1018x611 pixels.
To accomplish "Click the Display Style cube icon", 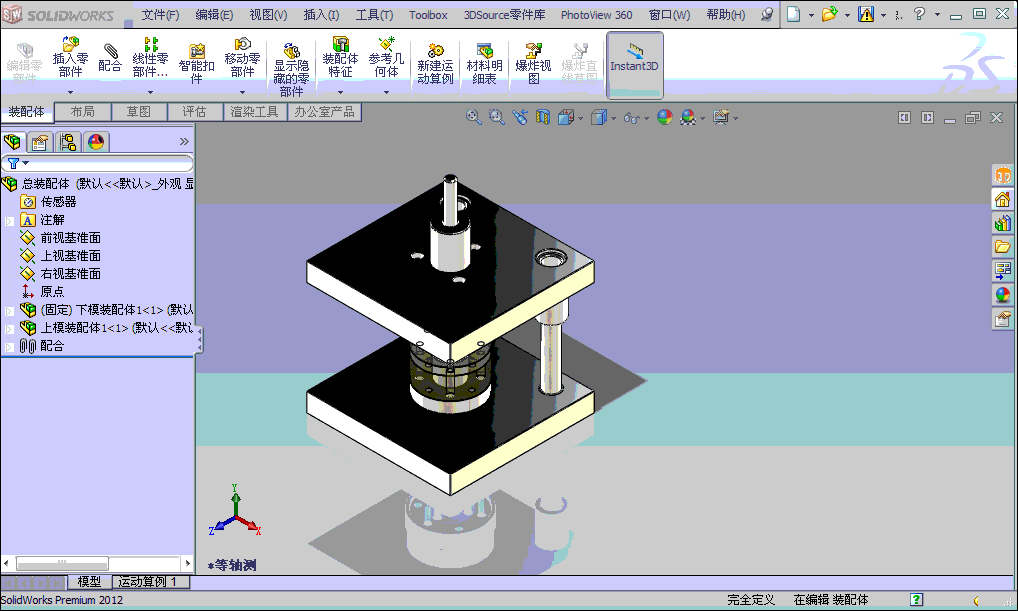I will pyautogui.click(x=599, y=117).
